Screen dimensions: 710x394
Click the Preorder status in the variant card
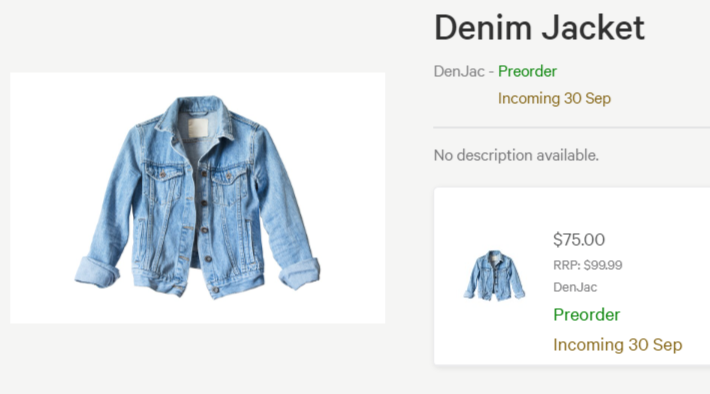(x=586, y=315)
